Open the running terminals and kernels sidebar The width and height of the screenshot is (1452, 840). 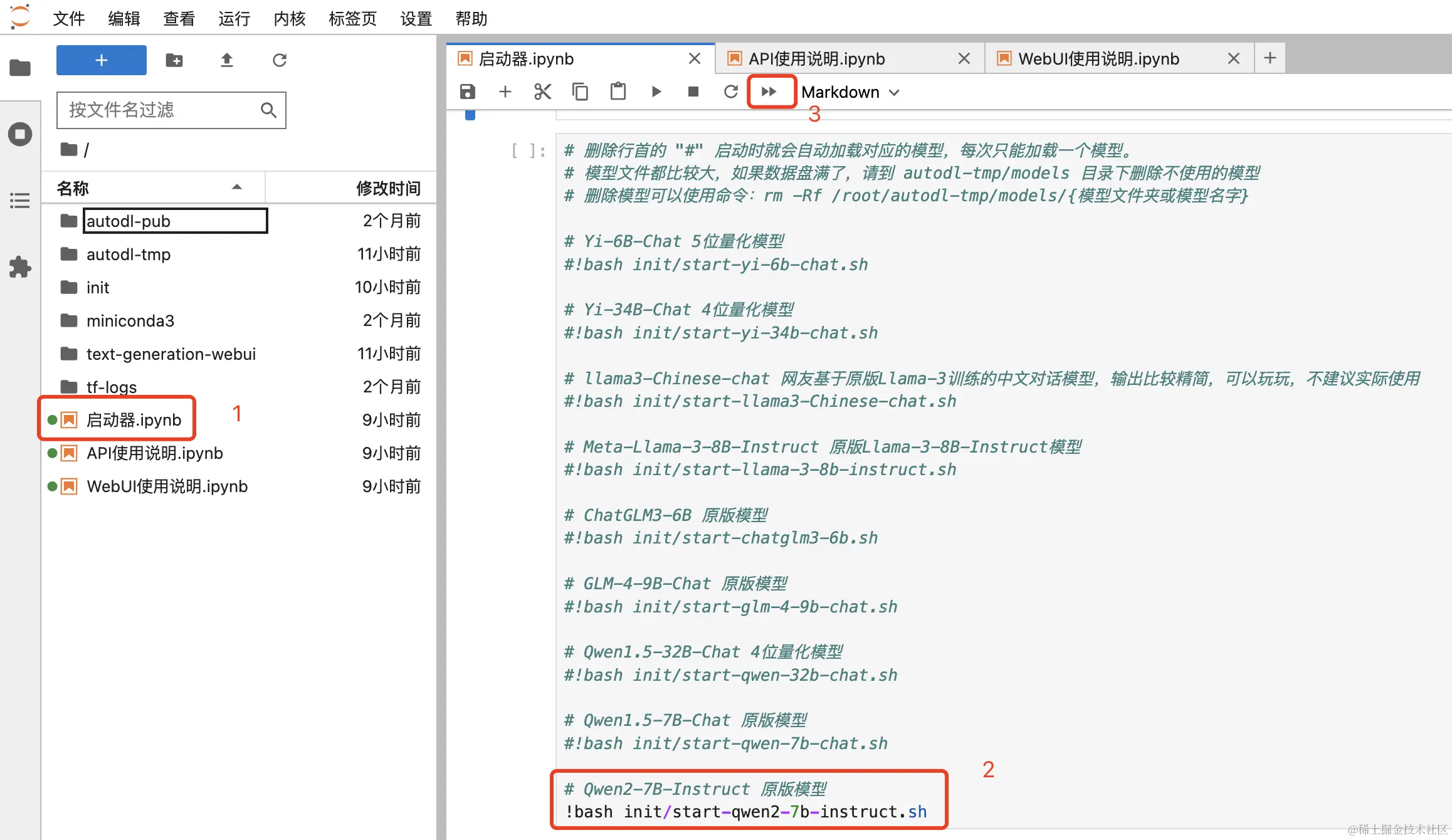click(20, 134)
